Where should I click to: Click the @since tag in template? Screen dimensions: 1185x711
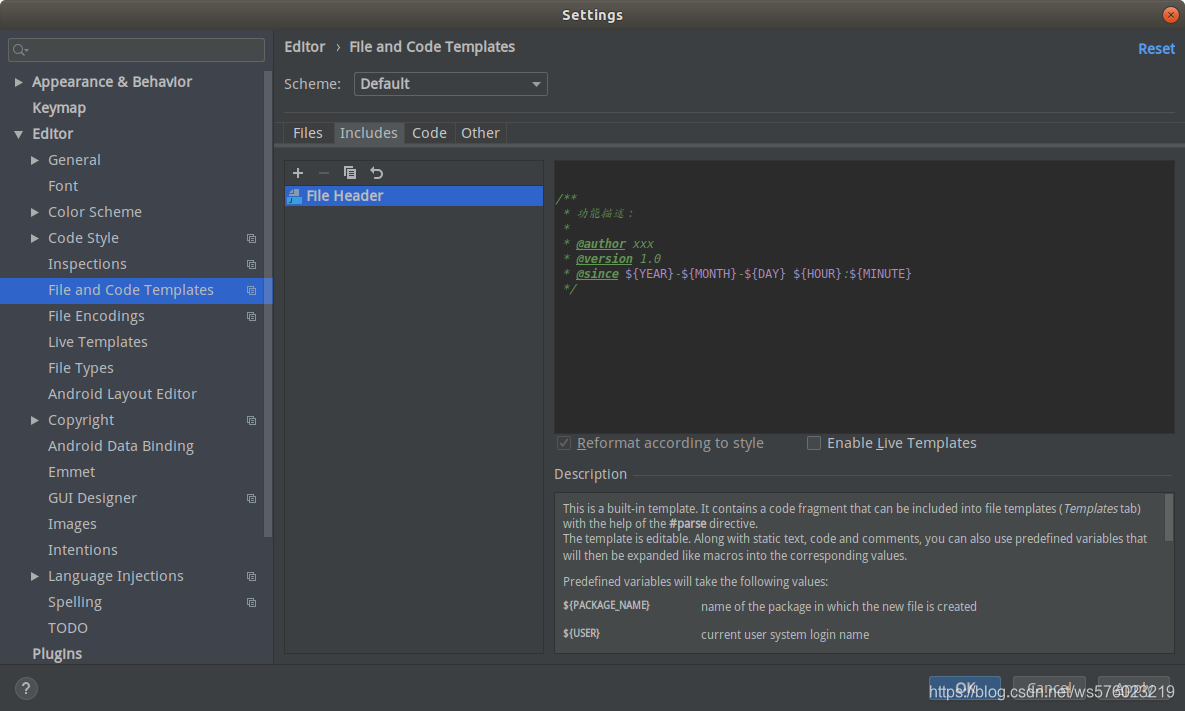click(597, 274)
